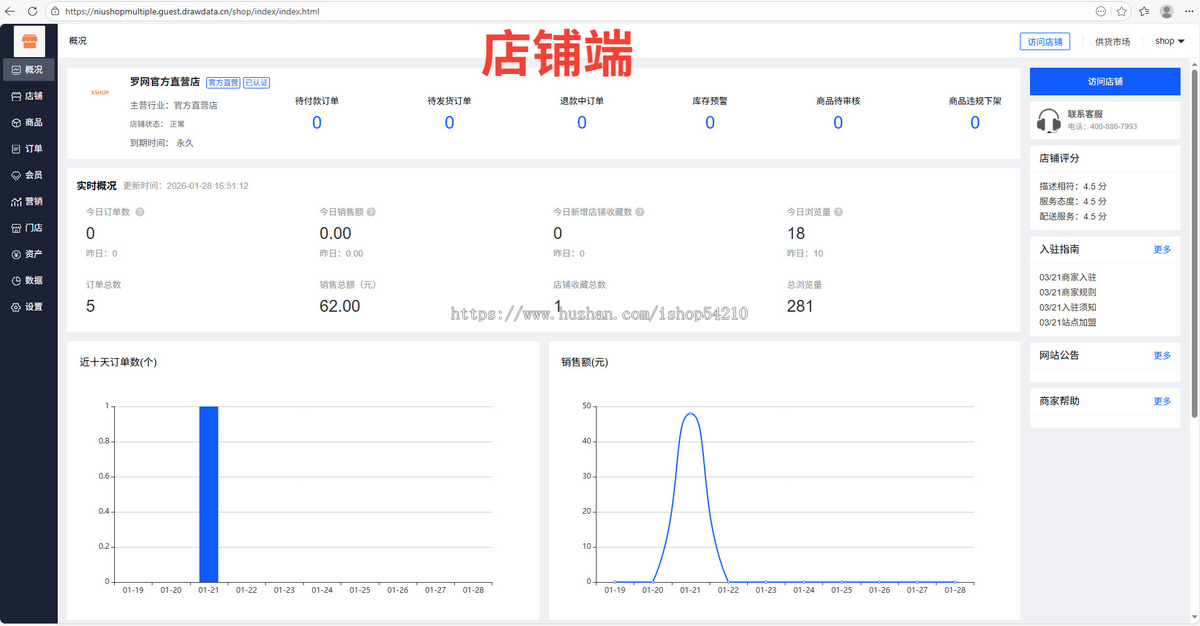Click help icon beside 今日浏览量
The height and width of the screenshot is (626, 1200).
point(838,212)
